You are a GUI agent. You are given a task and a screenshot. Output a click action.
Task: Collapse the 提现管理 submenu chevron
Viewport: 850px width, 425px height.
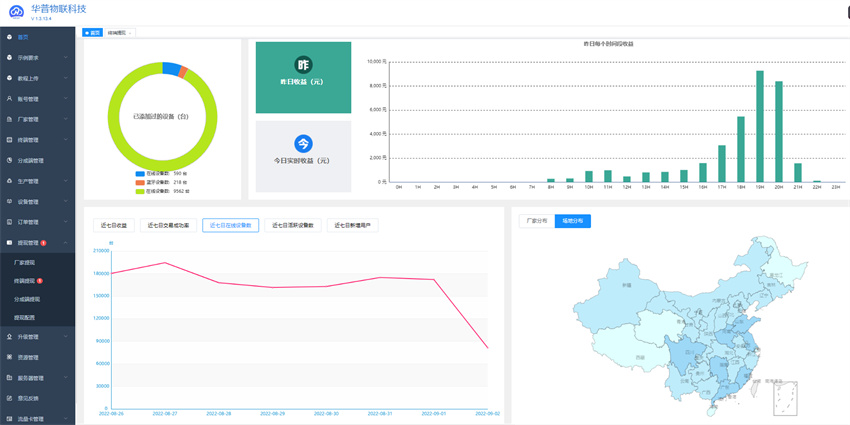click(x=66, y=243)
